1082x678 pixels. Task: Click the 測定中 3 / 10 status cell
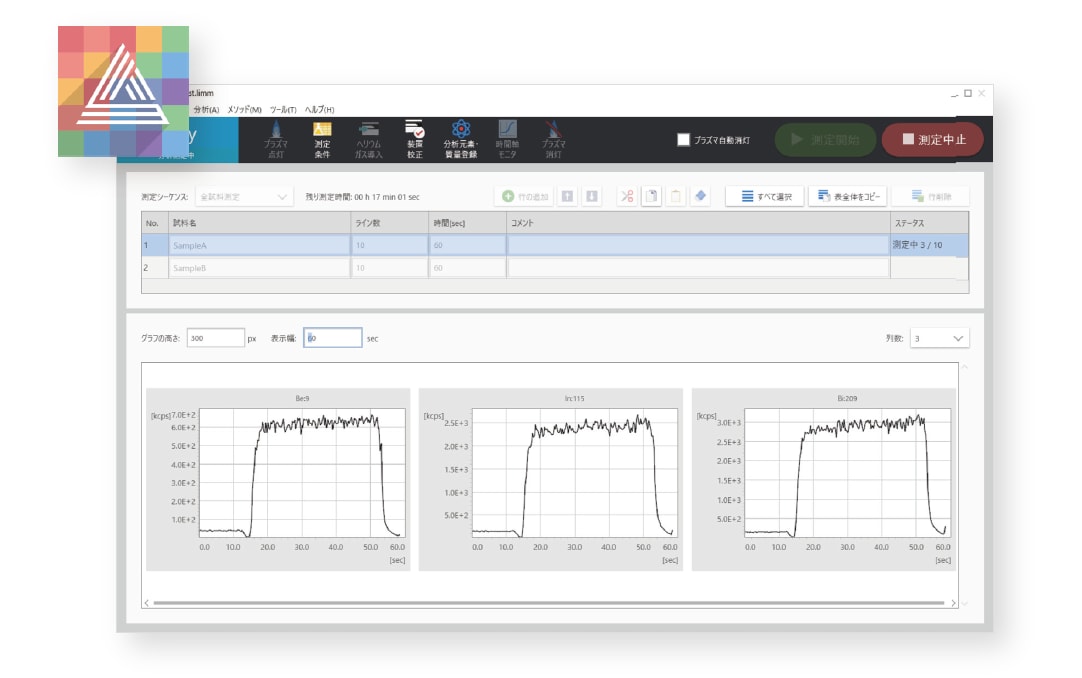click(x=929, y=245)
